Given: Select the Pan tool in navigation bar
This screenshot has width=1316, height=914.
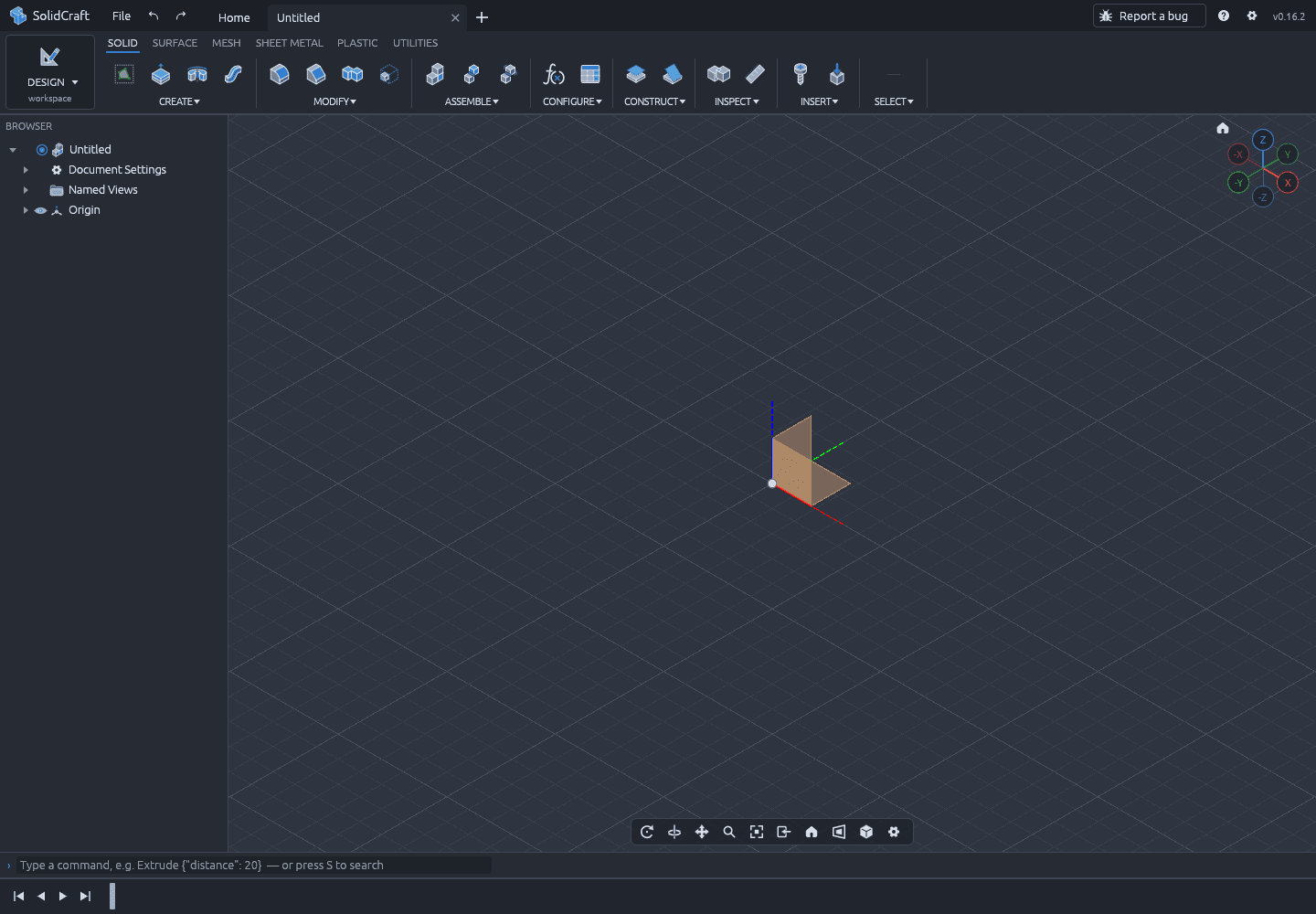Looking at the screenshot, I should [702, 832].
